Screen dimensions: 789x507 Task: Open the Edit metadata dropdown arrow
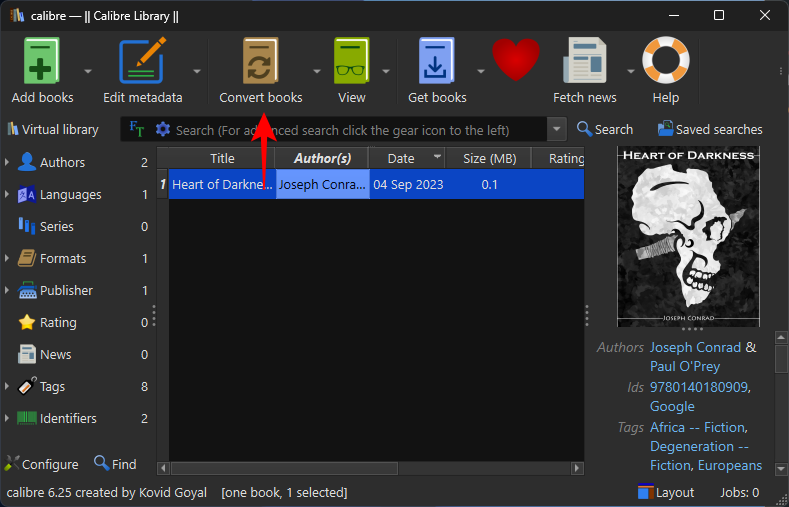click(197, 71)
